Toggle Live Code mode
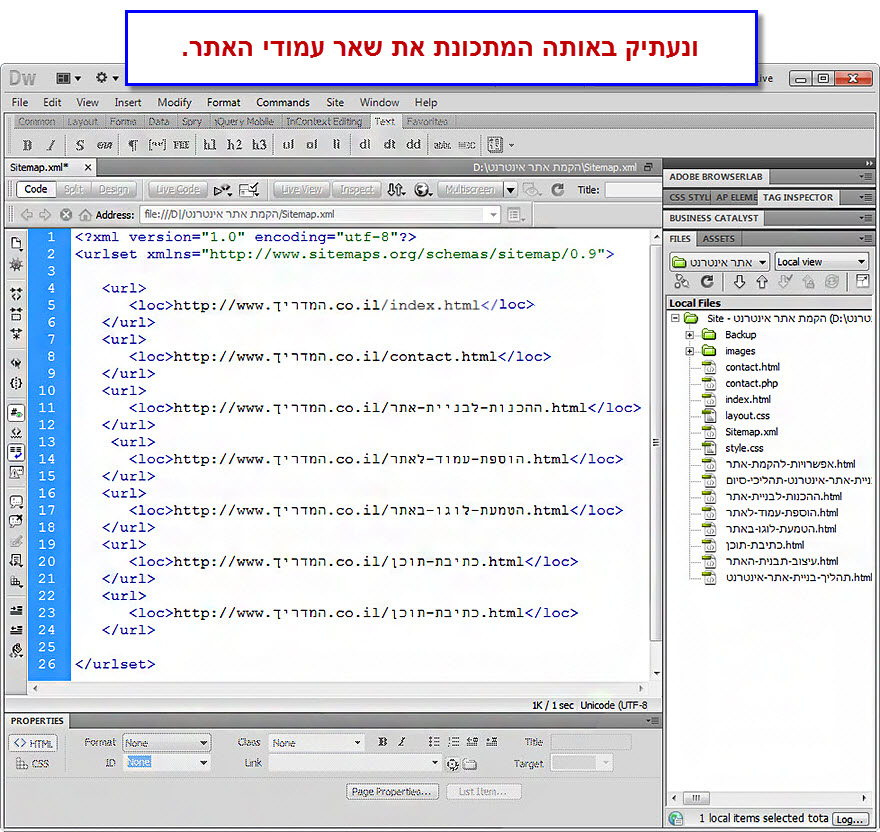Viewport: 880px width, 832px height. [177, 189]
